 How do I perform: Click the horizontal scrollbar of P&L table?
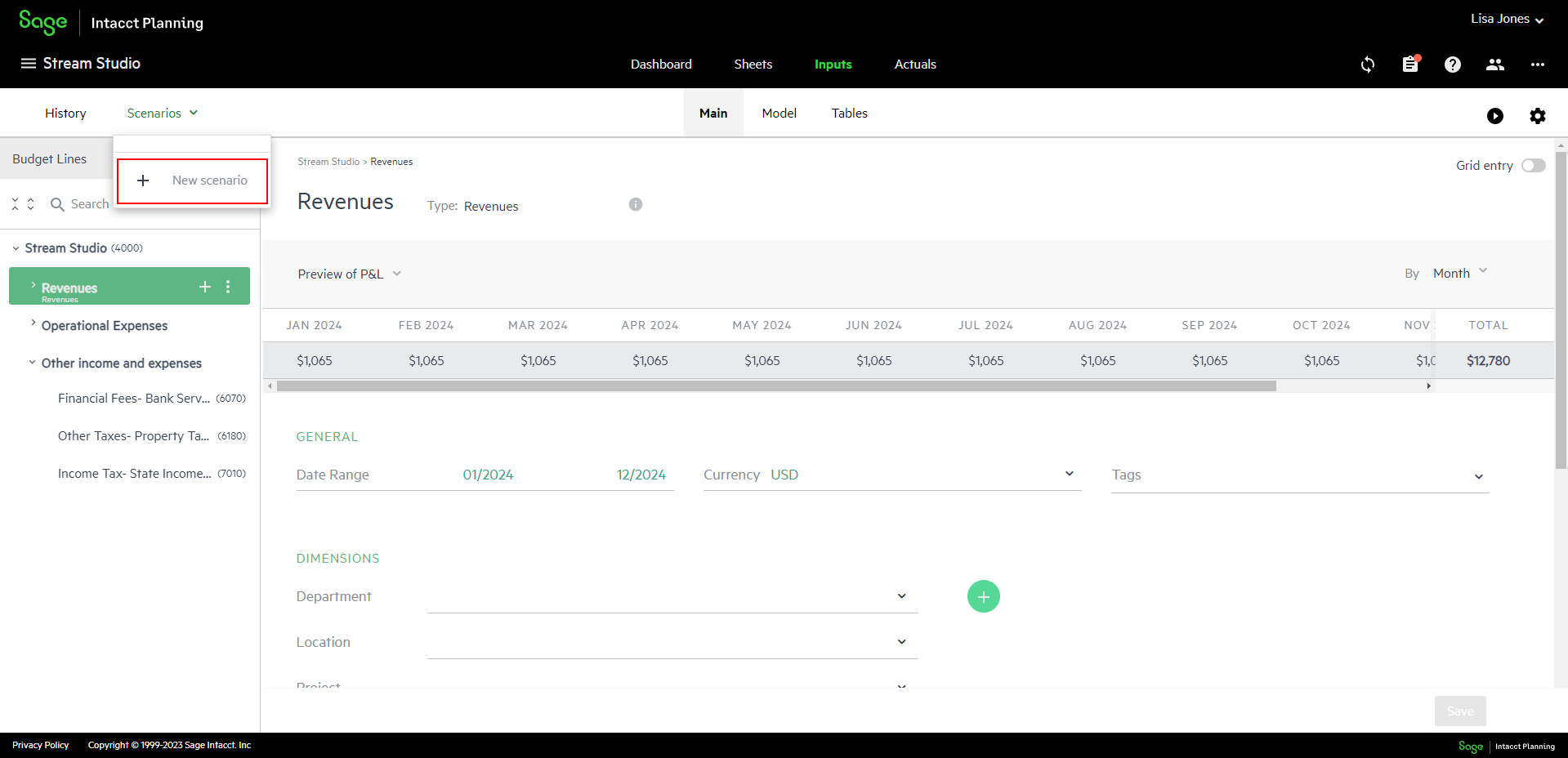coord(776,386)
